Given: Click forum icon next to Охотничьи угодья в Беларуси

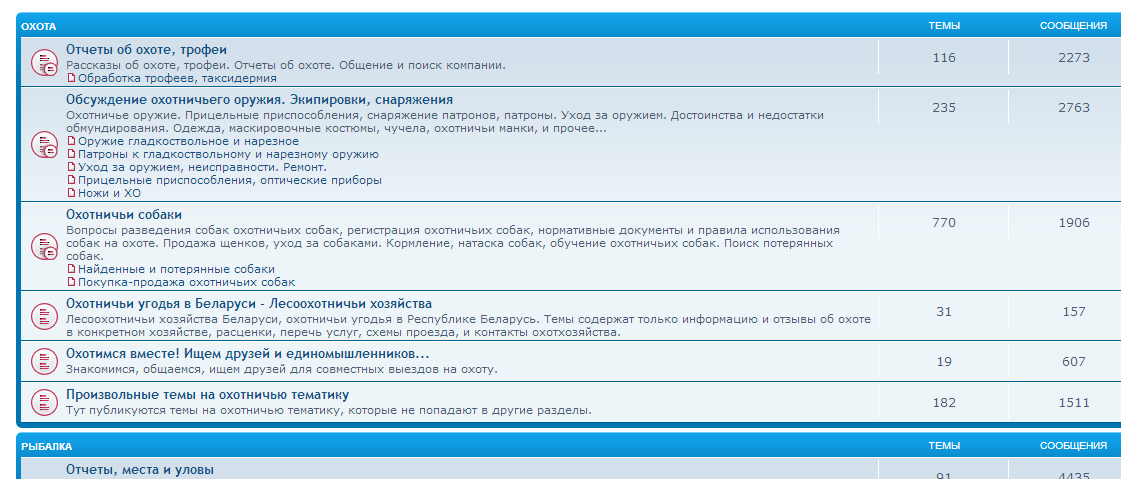Looking at the screenshot, I should pyautogui.click(x=44, y=316).
